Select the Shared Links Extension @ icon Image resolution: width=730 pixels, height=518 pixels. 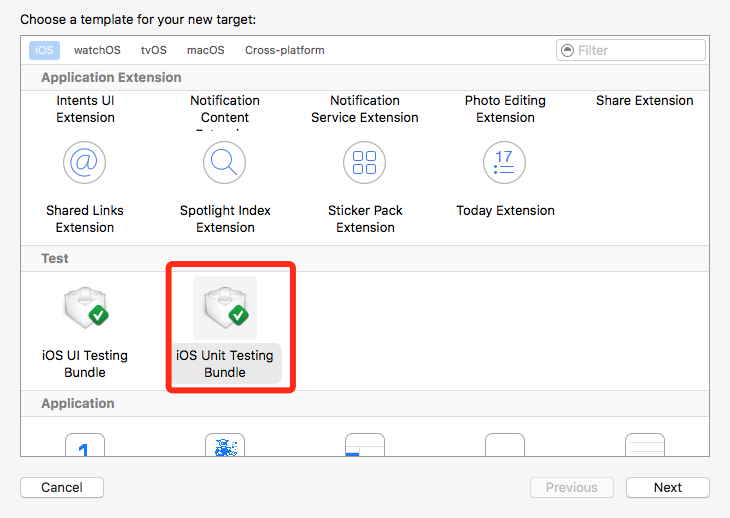point(85,162)
